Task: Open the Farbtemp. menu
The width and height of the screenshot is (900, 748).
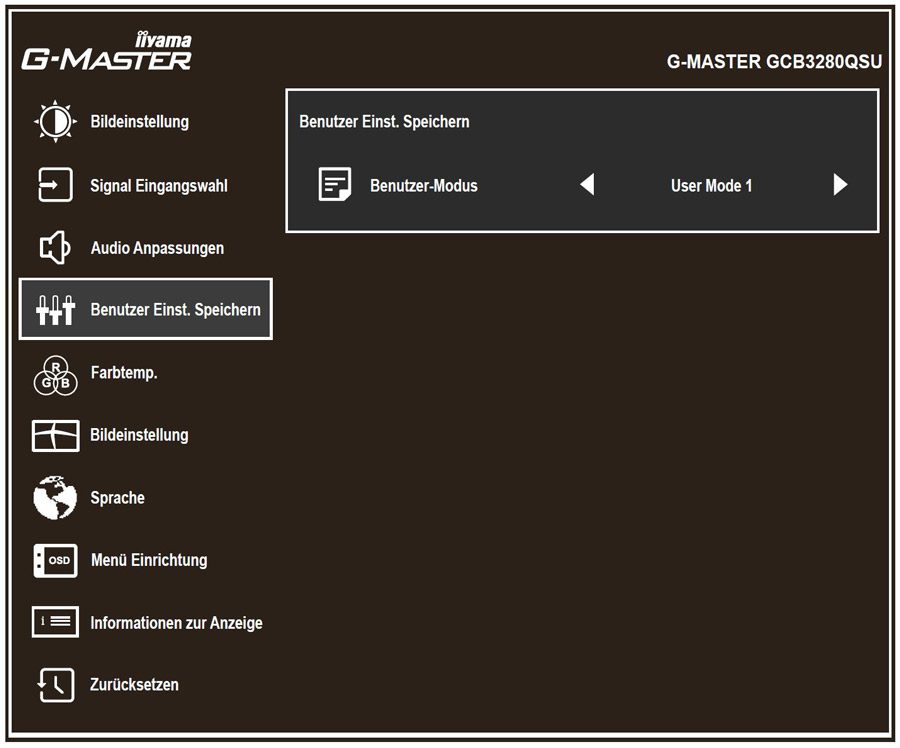Action: [124, 373]
